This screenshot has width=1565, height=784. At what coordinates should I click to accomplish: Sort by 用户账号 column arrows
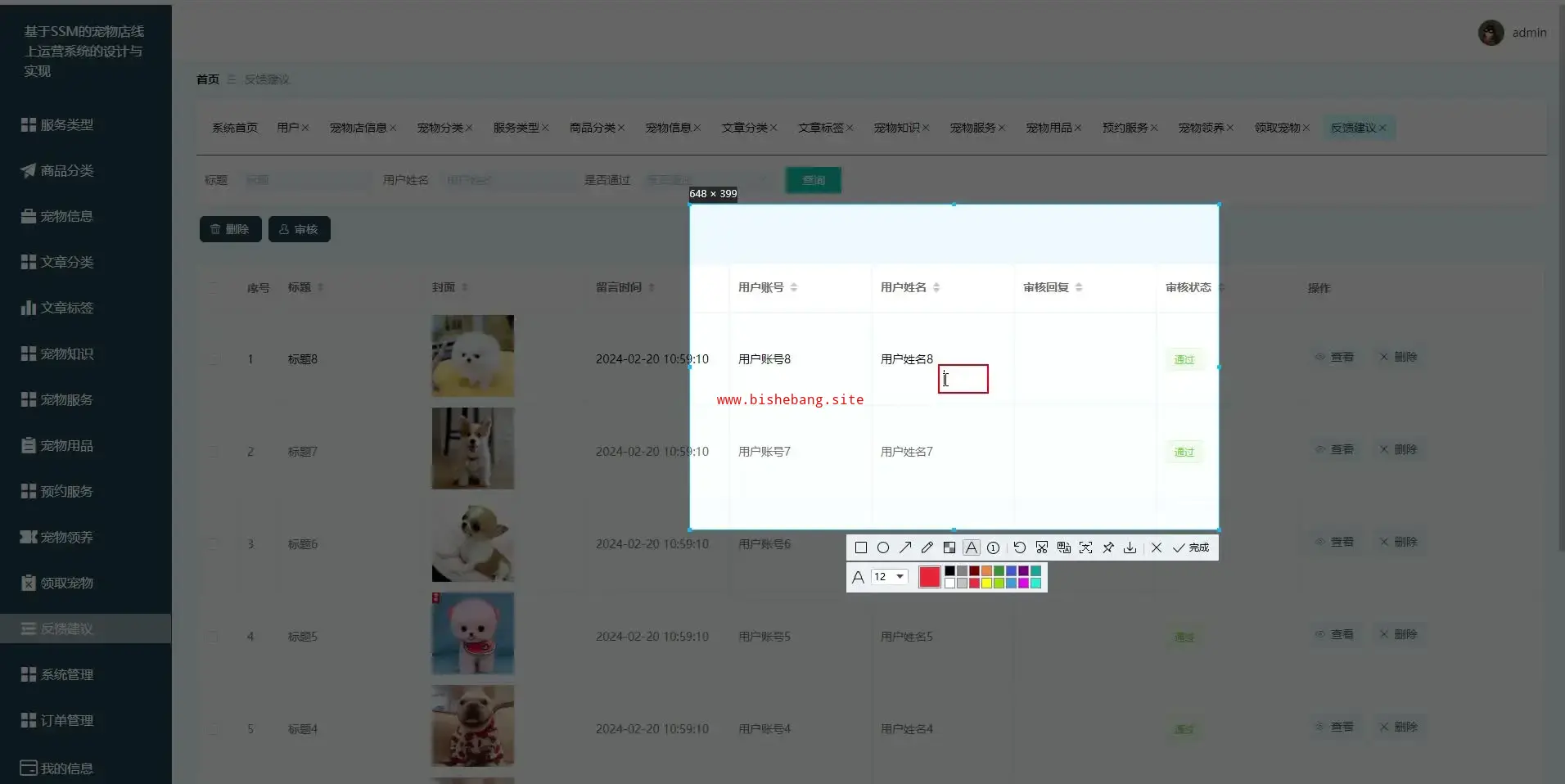(794, 287)
